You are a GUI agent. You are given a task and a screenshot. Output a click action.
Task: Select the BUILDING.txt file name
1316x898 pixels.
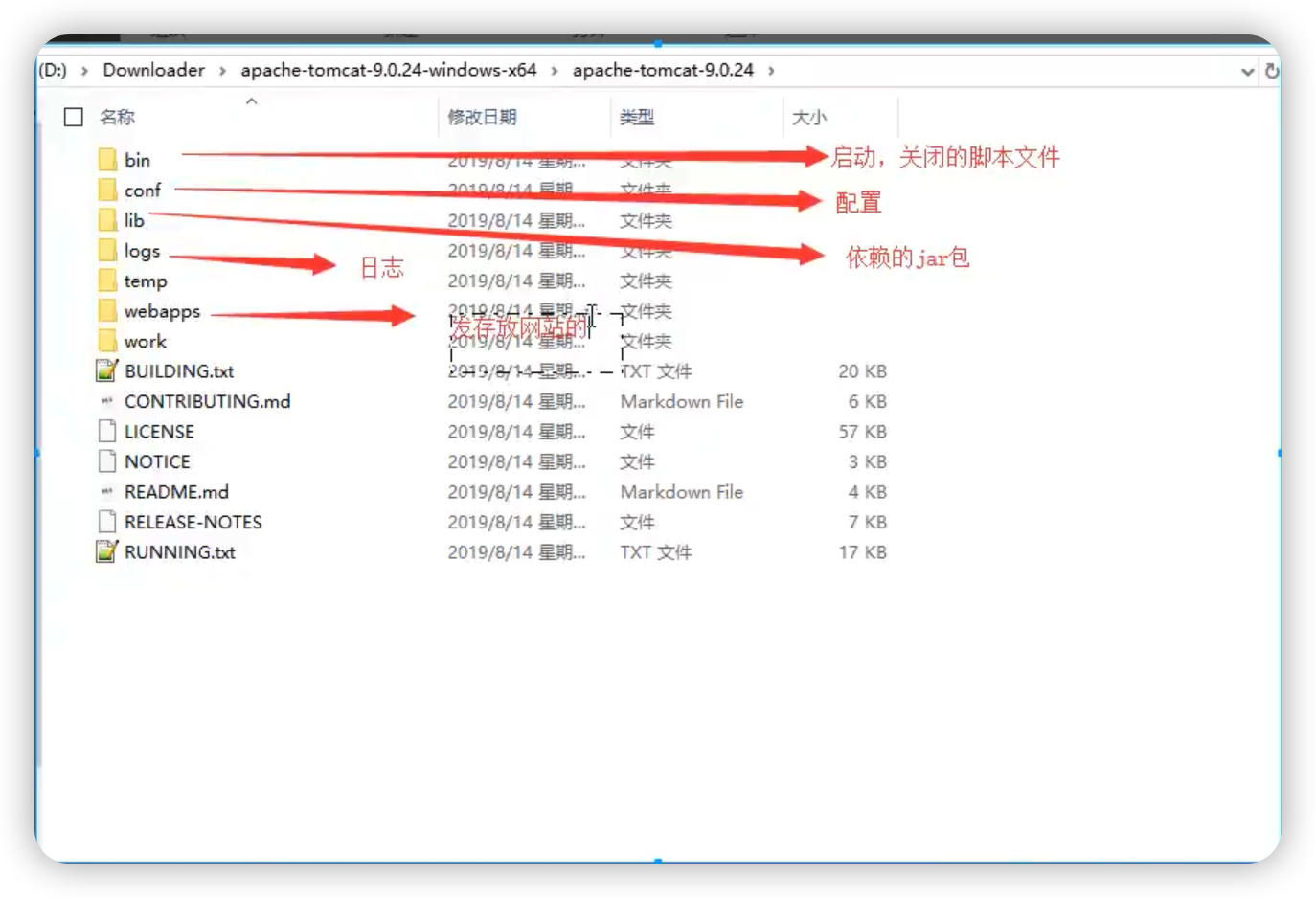click(x=179, y=370)
